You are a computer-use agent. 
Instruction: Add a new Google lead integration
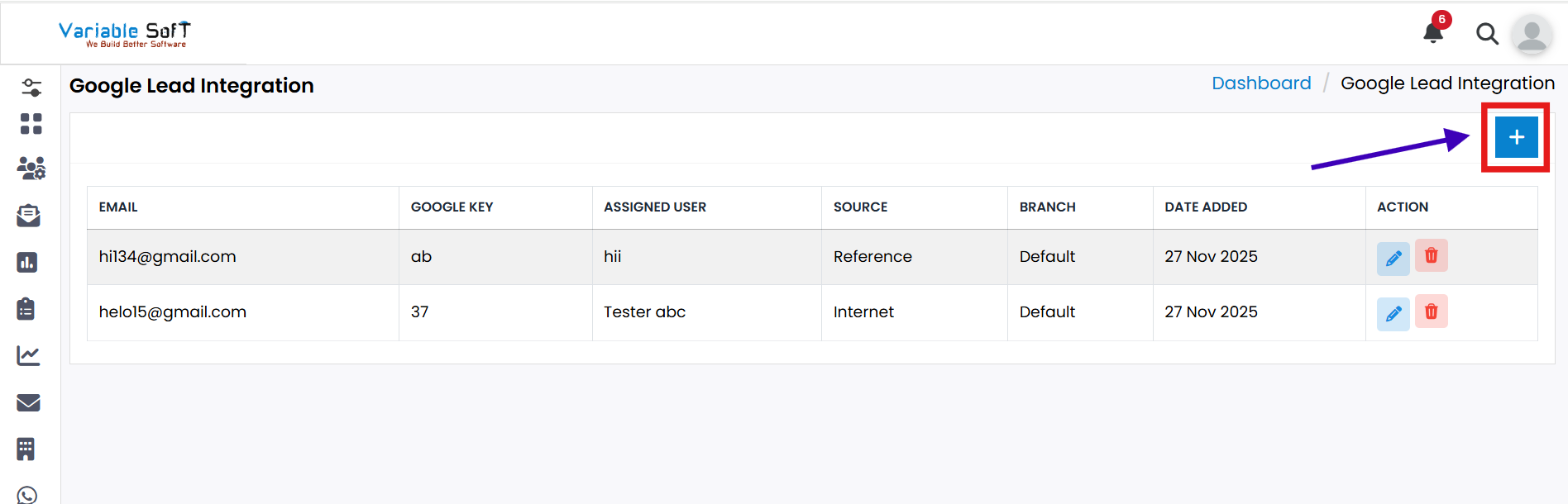pos(1516,137)
